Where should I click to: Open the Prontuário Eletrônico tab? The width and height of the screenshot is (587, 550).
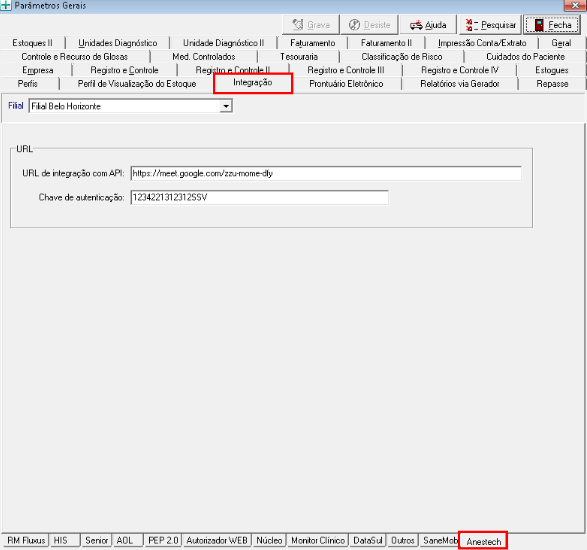(346, 84)
